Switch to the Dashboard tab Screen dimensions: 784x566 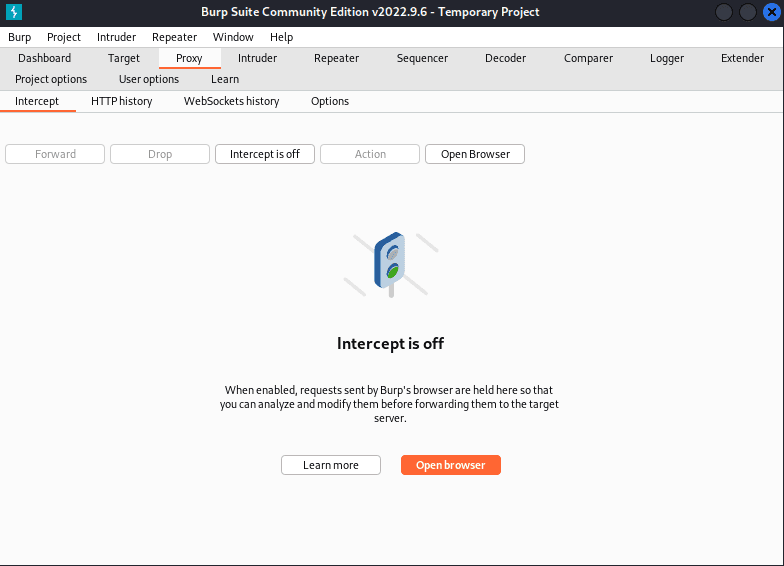pyautogui.click(x=45, y=58)
